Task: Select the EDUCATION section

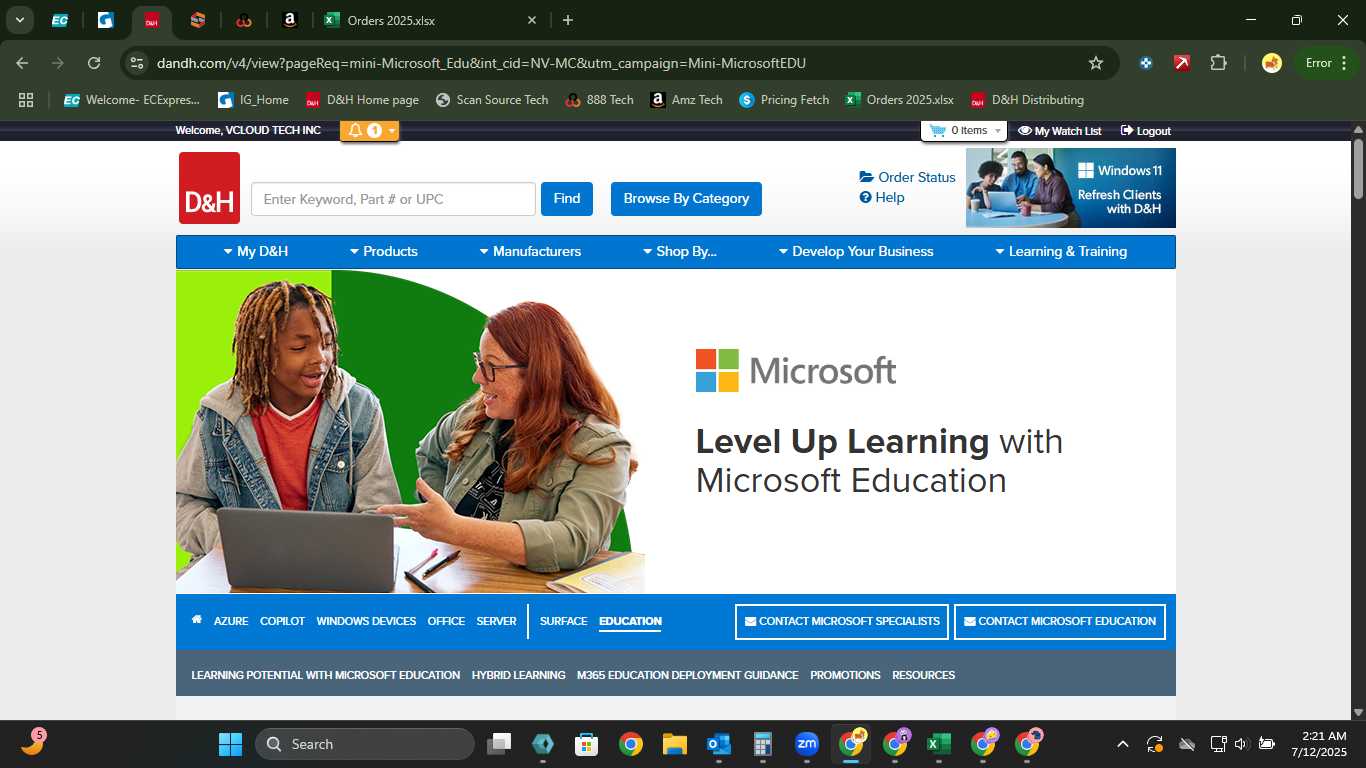Action: tap(630, 621)
